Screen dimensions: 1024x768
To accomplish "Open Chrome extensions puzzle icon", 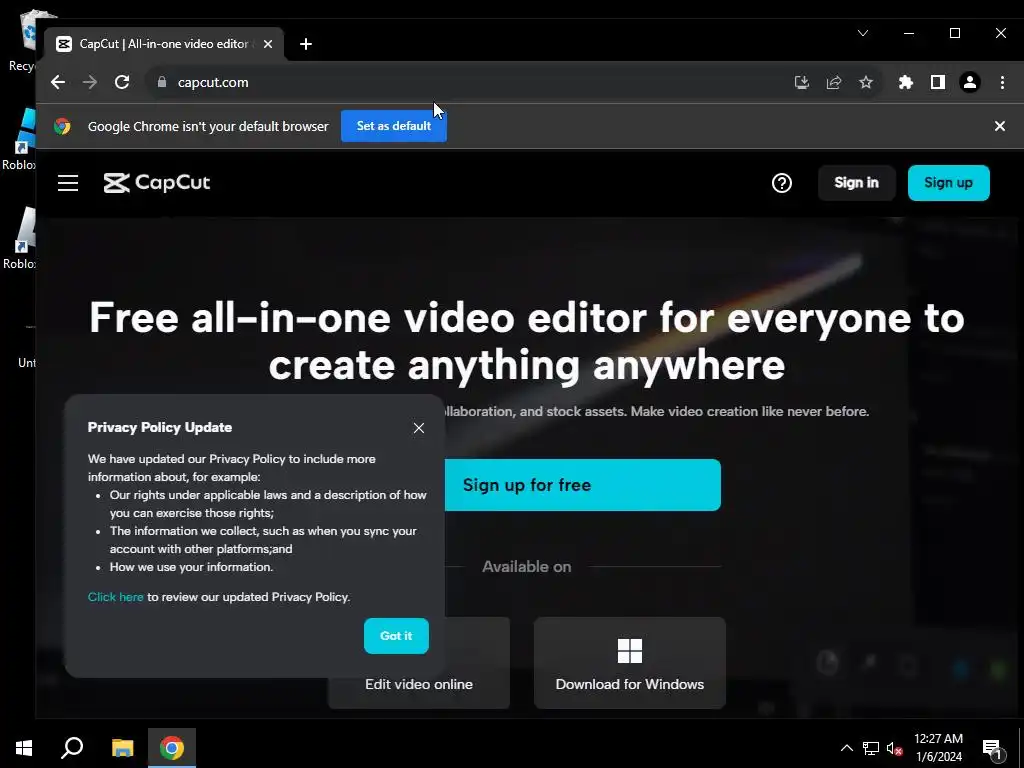I will pos(905,82).
